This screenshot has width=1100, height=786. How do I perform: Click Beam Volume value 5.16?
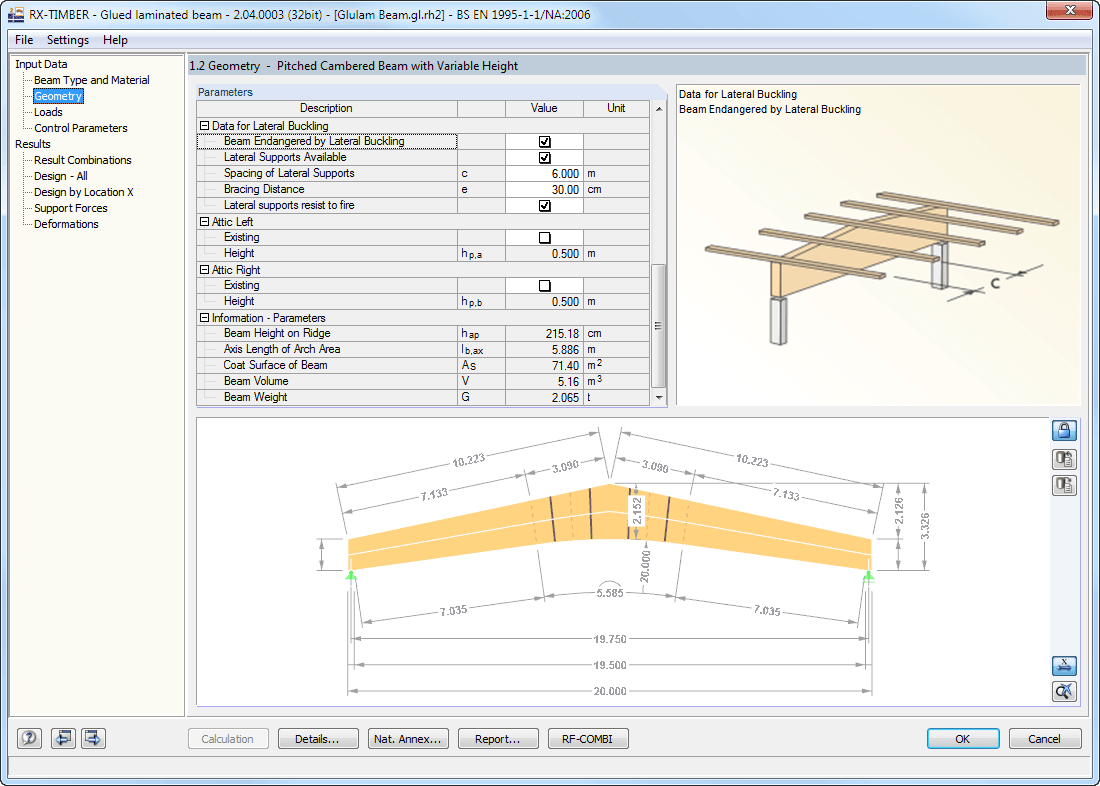pyautogui.click(x=544, y=382)
